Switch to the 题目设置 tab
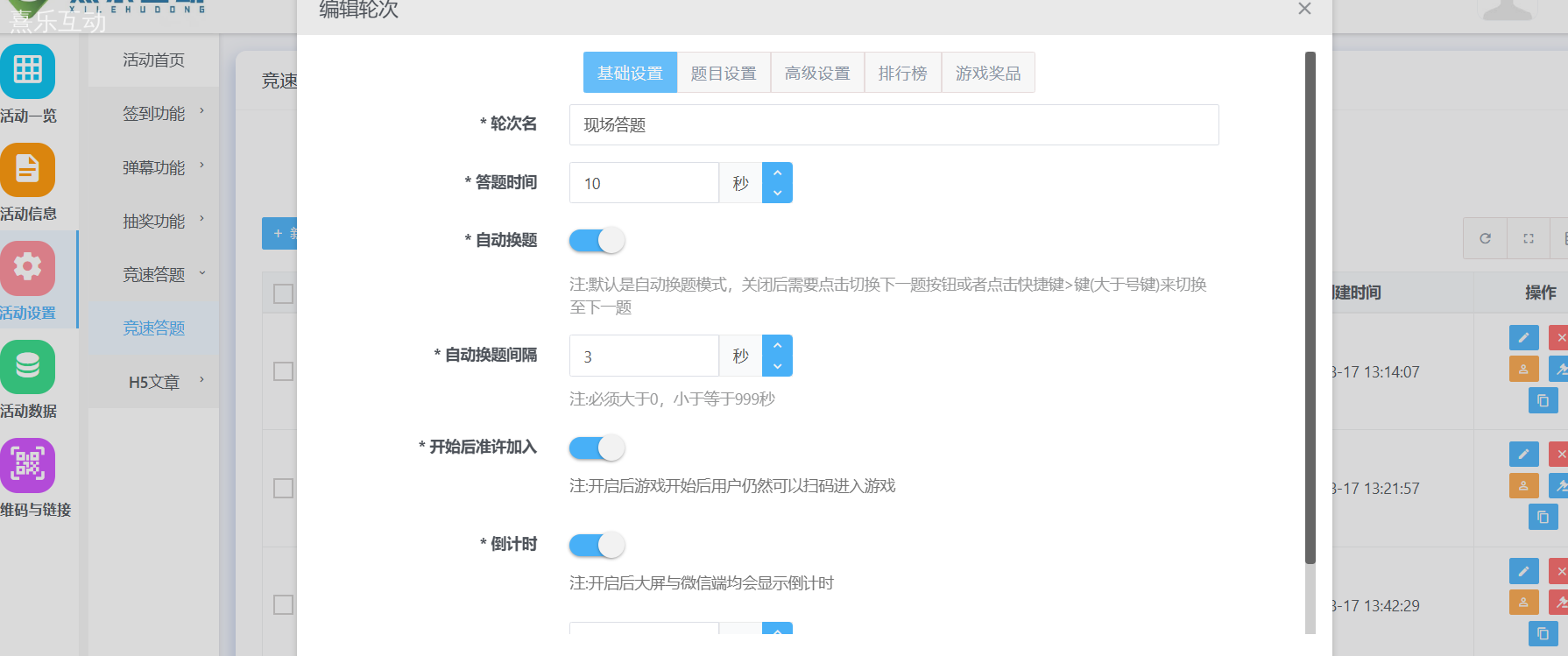Viewport: 1568px width, 656px height. tap(724, 73)
